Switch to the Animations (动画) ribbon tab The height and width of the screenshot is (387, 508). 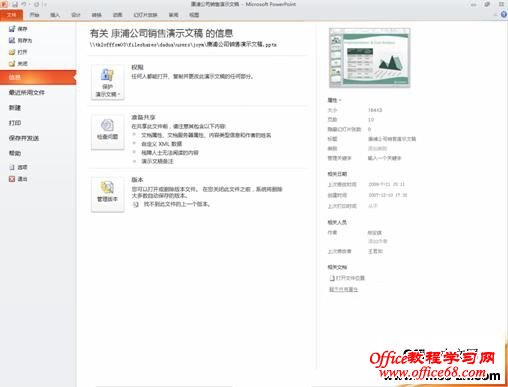pyautogui.click(x=117, y=15)
